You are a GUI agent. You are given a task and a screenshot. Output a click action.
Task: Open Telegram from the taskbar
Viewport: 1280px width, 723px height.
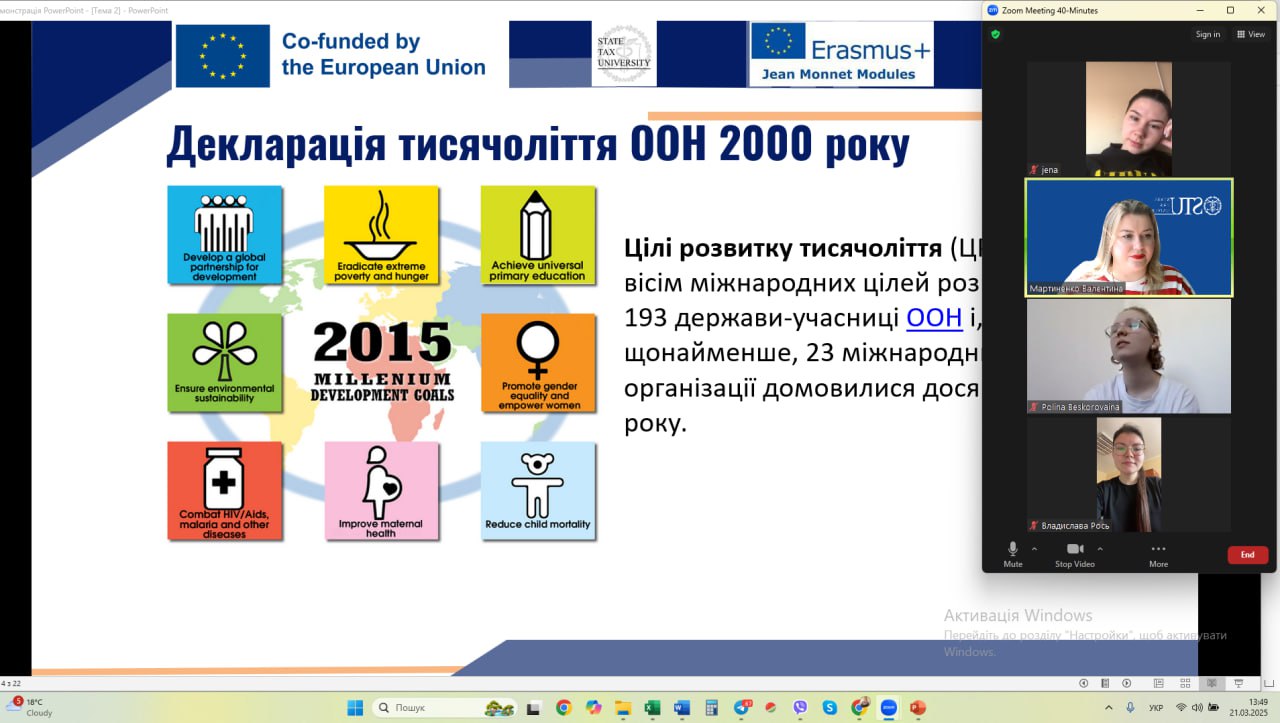742,708
